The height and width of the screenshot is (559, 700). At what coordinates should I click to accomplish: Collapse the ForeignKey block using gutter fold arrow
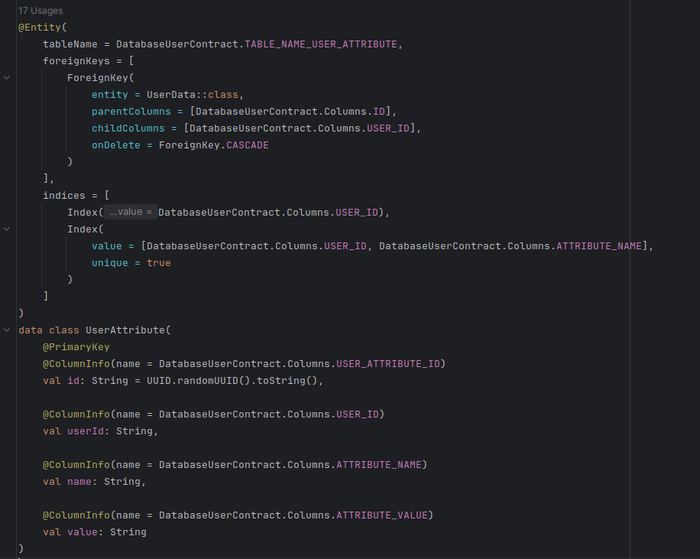click(7, 77)
